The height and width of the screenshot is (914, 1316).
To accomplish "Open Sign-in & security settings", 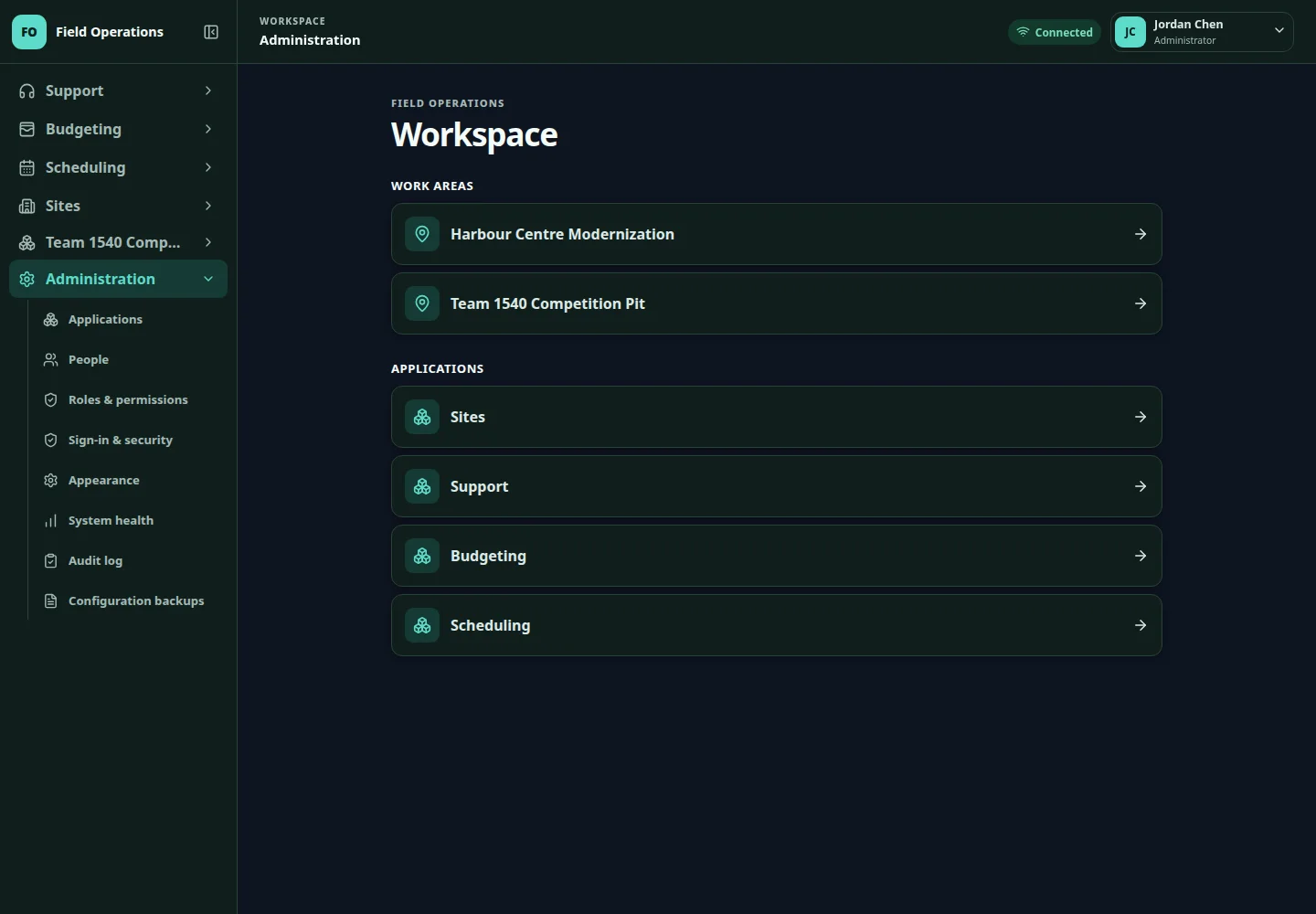I will [x=130, y=440].
